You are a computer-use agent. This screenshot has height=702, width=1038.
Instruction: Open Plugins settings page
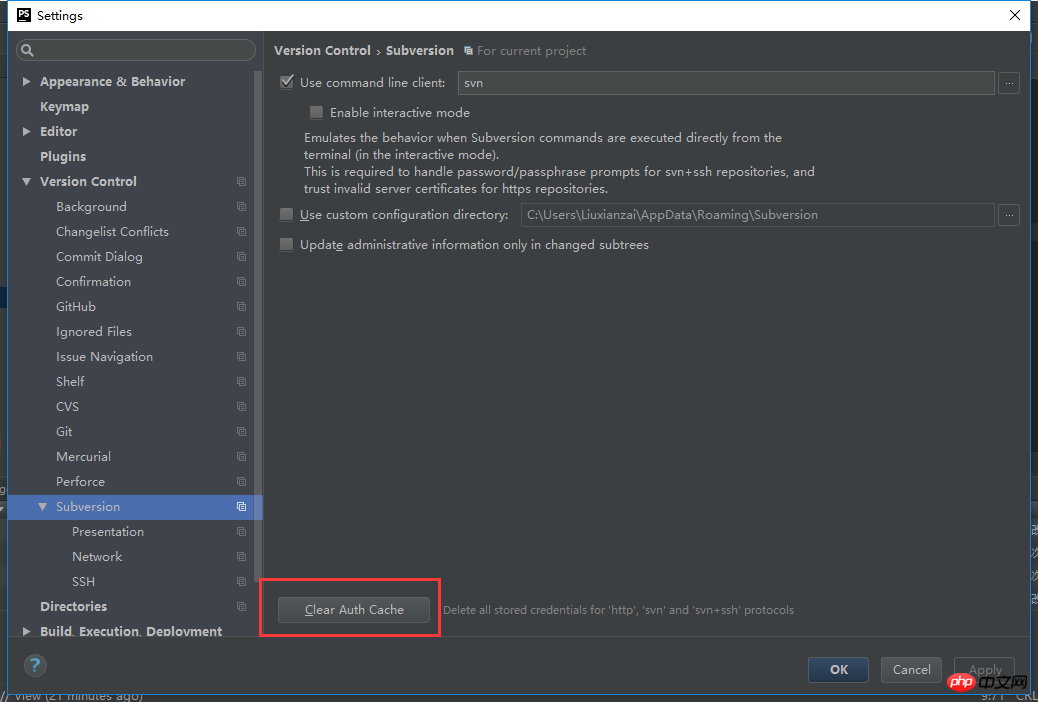pyautogui.click(x=63, y=156)
